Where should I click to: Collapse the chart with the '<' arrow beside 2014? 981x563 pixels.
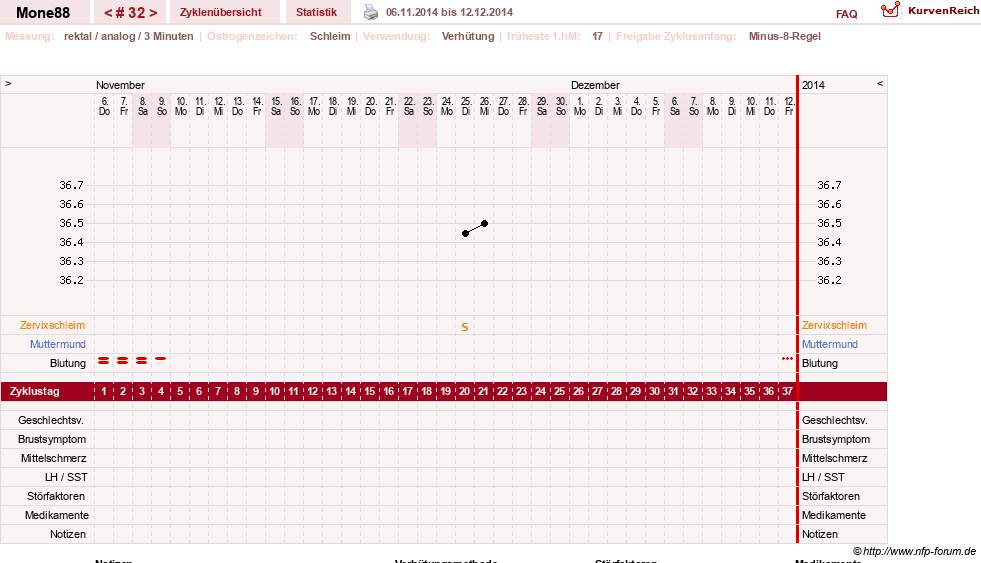pyautogui.click(x=880, y=83)
